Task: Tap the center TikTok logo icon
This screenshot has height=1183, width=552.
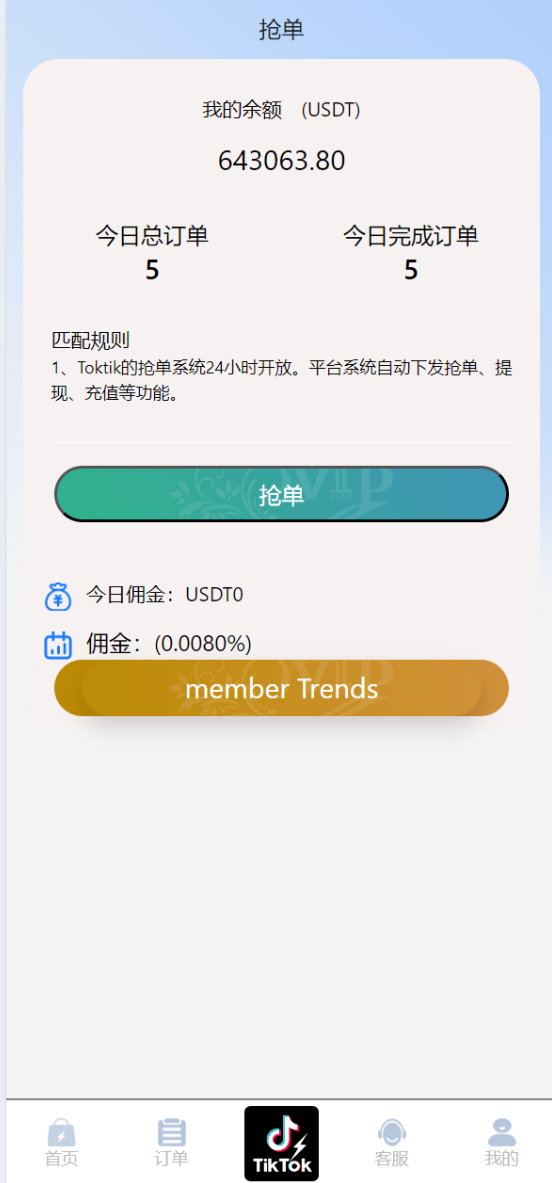Action: [281, 1143]
